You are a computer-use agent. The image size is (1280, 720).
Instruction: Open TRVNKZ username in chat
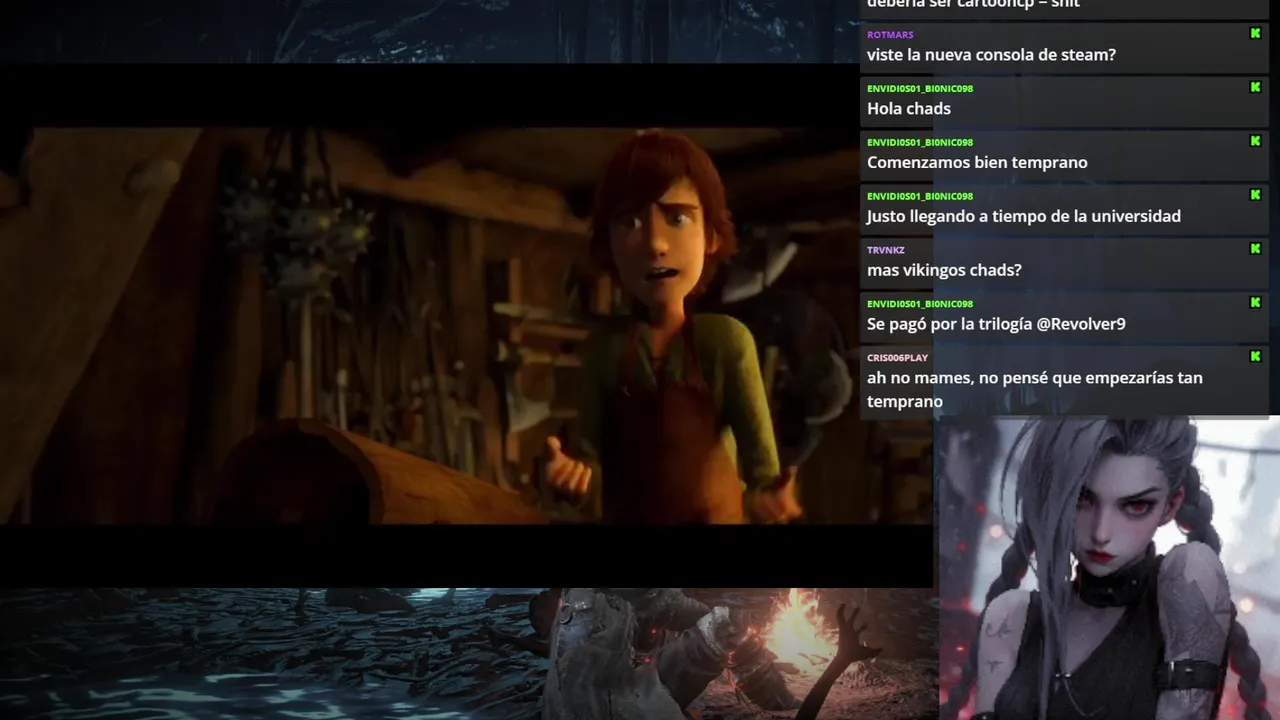(885, 250)
